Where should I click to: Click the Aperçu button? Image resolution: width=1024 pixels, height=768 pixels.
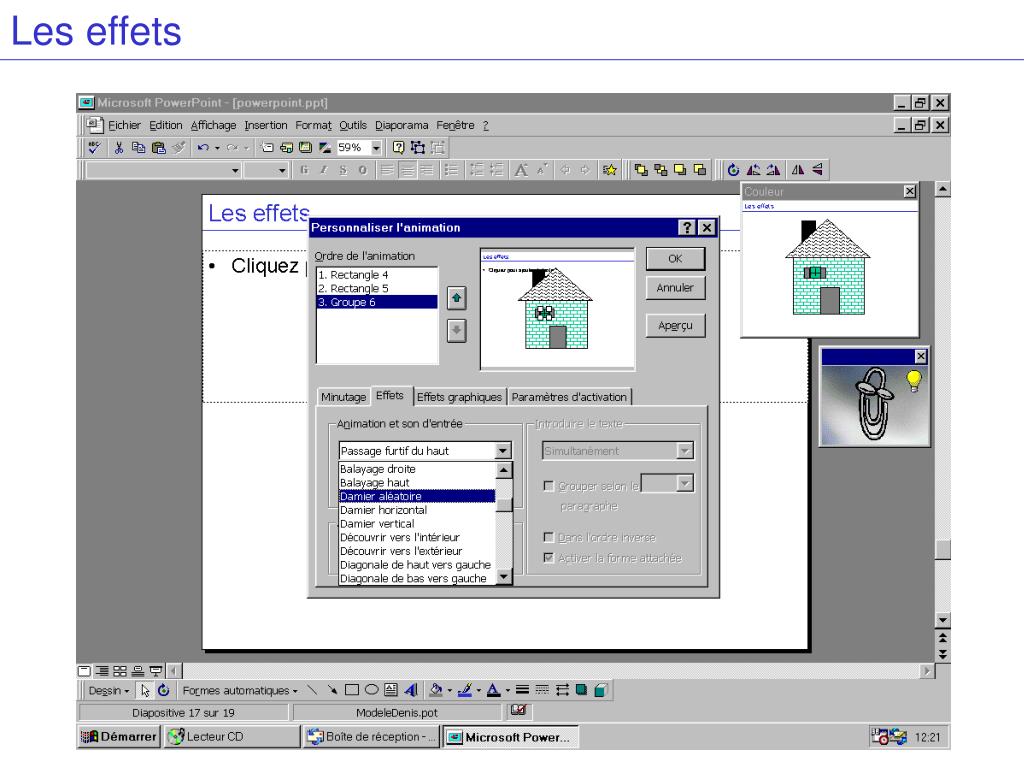point(675,325)
